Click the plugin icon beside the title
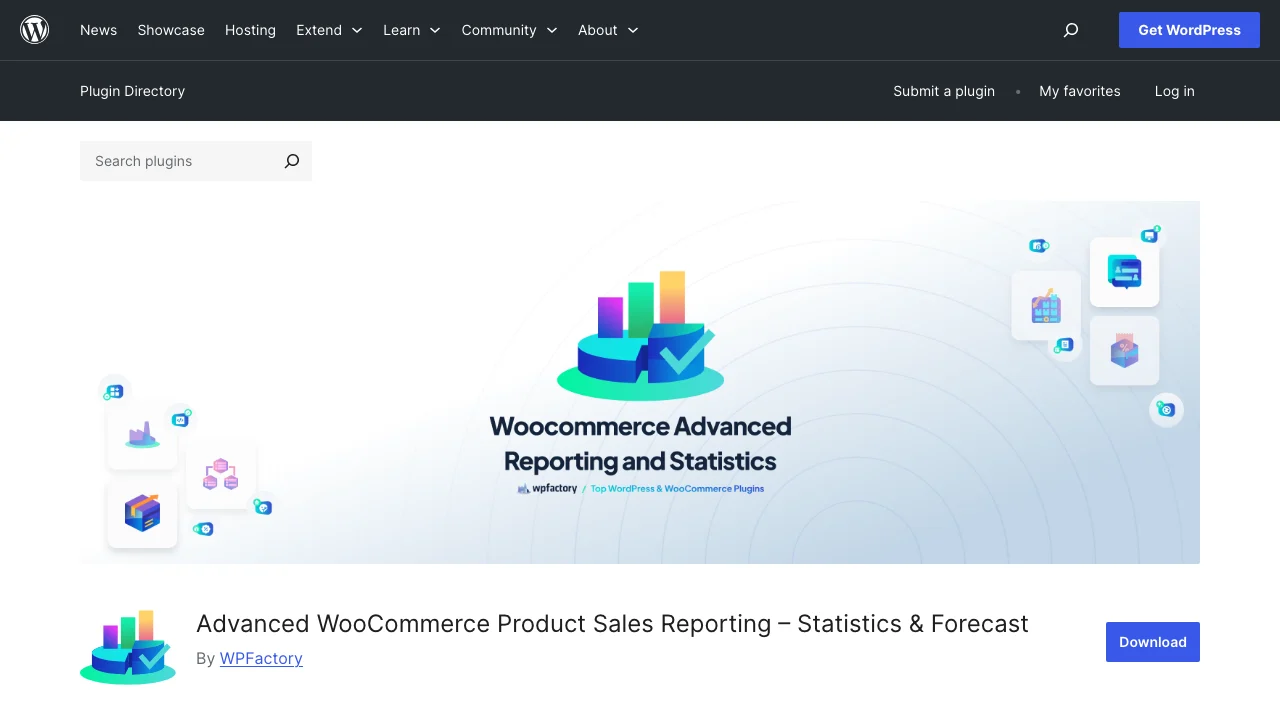This screenshot has width=1280, height=720. [x=128, y=647]
